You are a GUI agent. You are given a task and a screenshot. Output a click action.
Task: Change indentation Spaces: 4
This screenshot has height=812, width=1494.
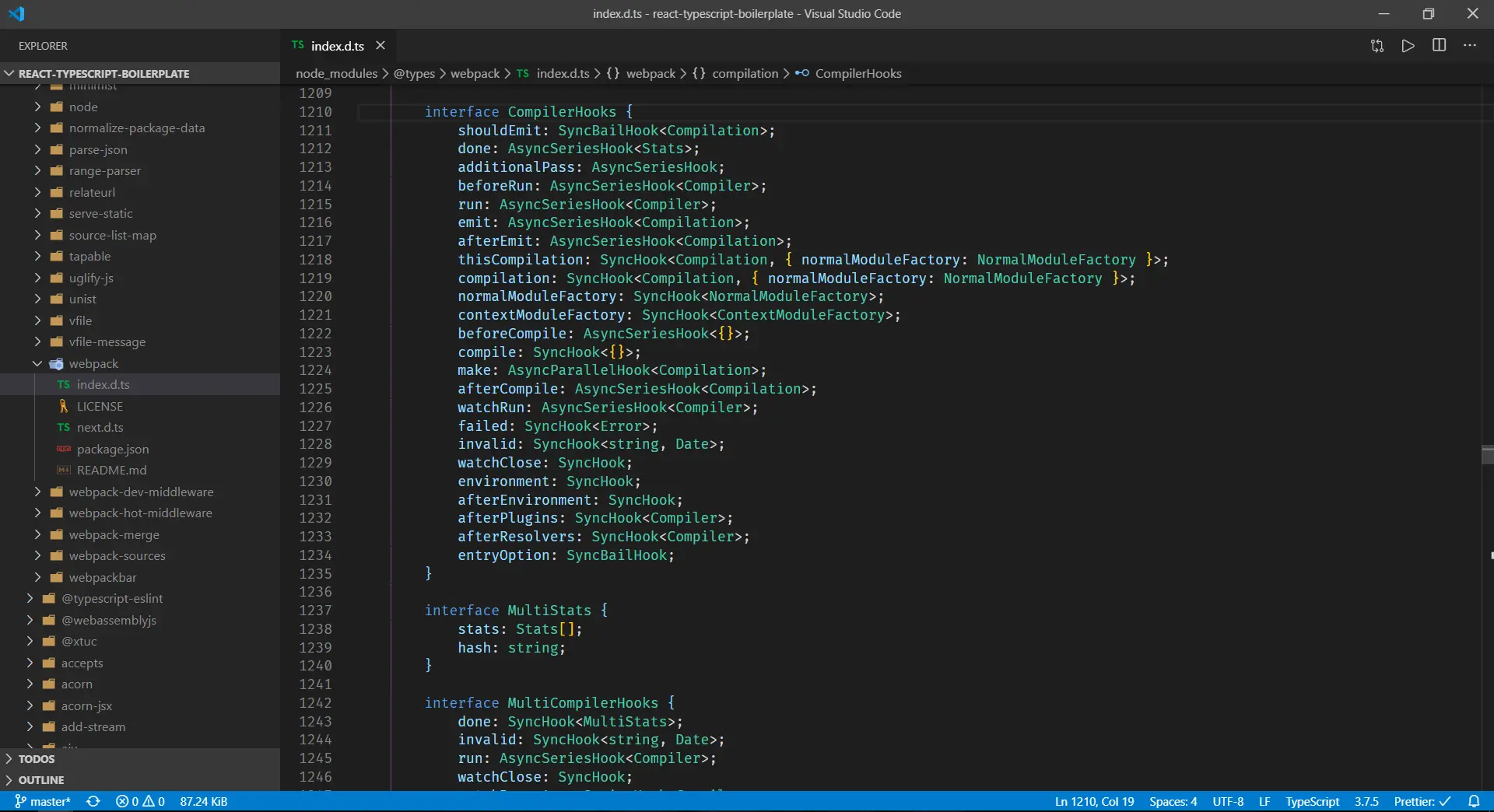tap(1173, 802)
